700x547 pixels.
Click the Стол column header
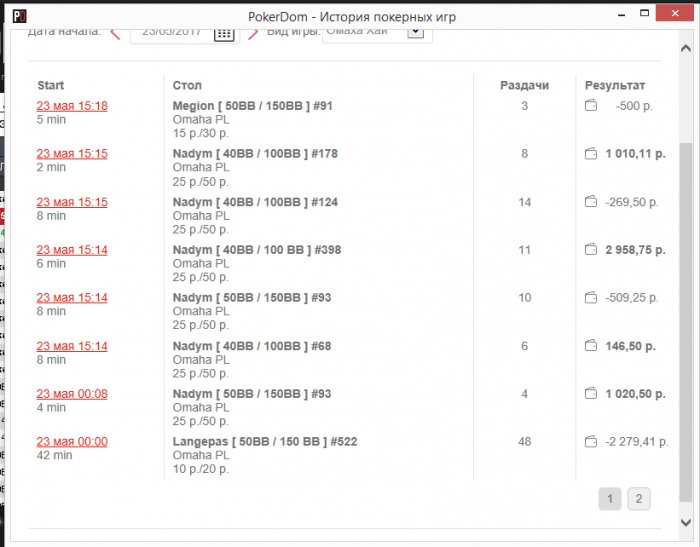[187, 85]
